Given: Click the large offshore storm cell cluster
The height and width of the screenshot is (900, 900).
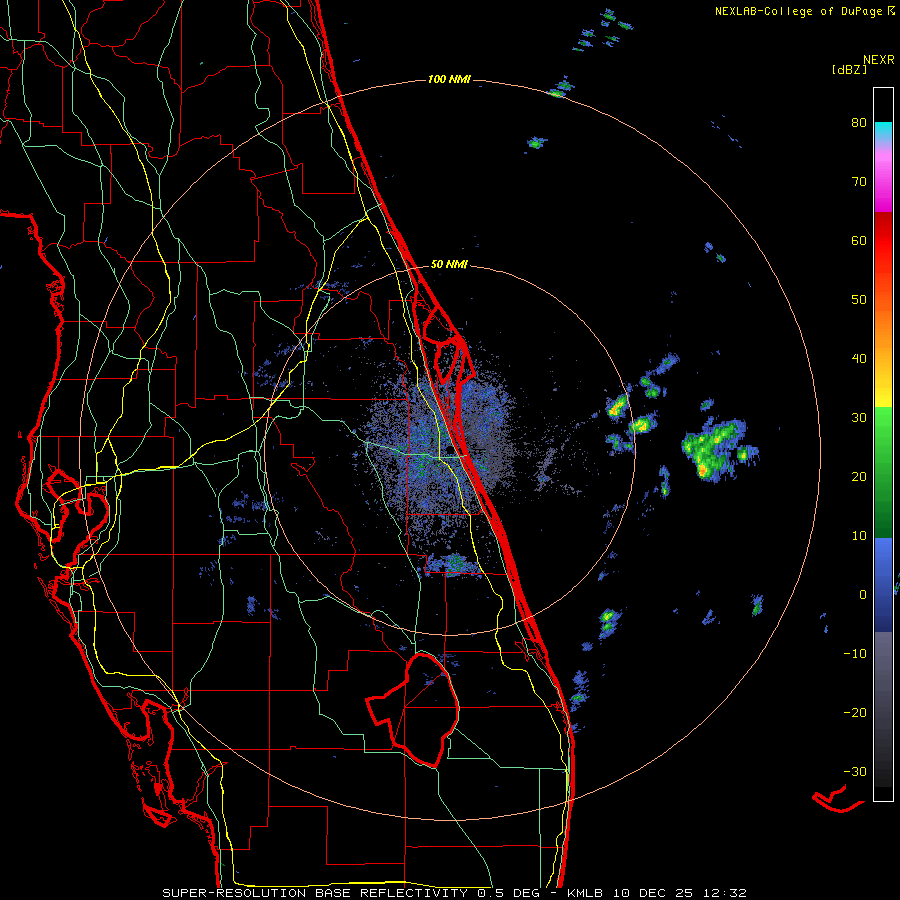Looking at the screenshot, I should click(716, 449).
